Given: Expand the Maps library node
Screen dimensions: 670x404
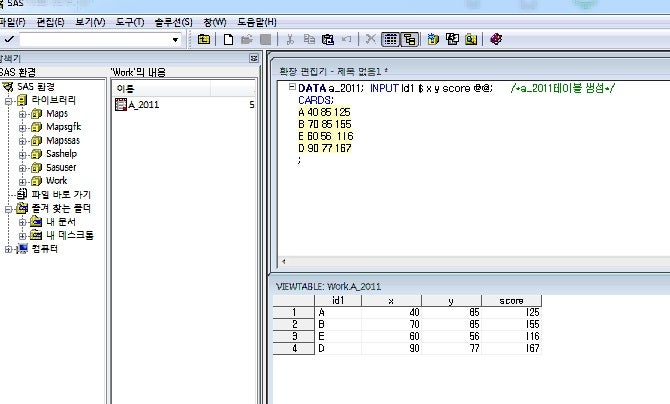Looking at the screenshot, I should tap(22, 114).
